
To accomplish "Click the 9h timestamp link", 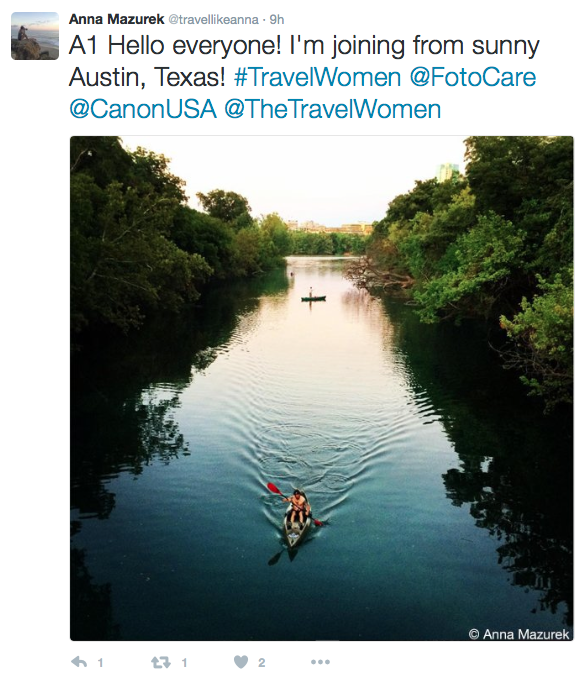I will [277, 20].
